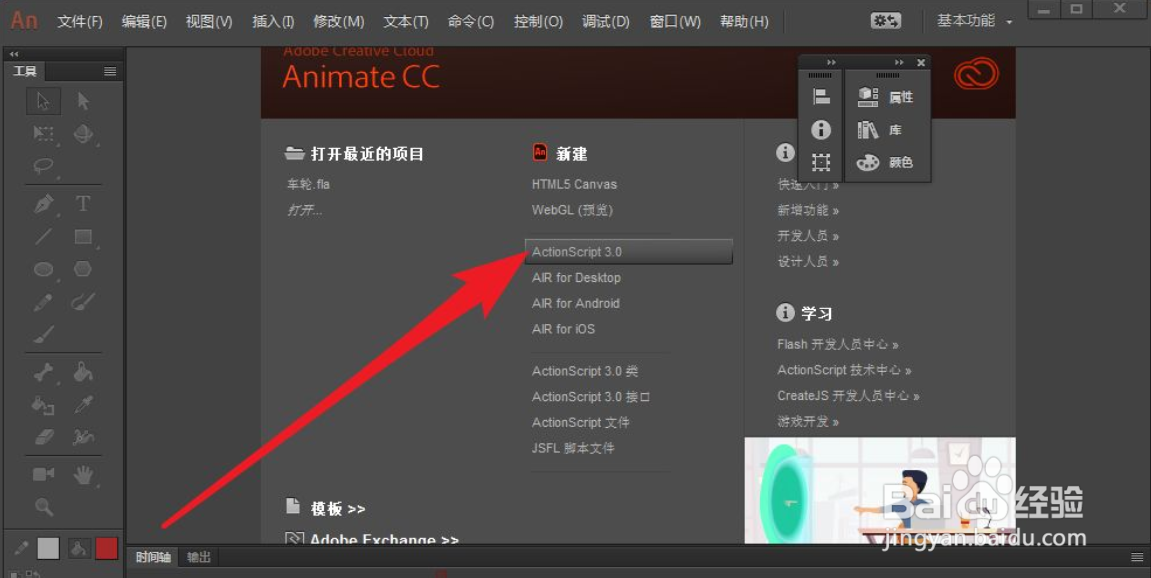Create a new AIR for Android document

(576, 303)
